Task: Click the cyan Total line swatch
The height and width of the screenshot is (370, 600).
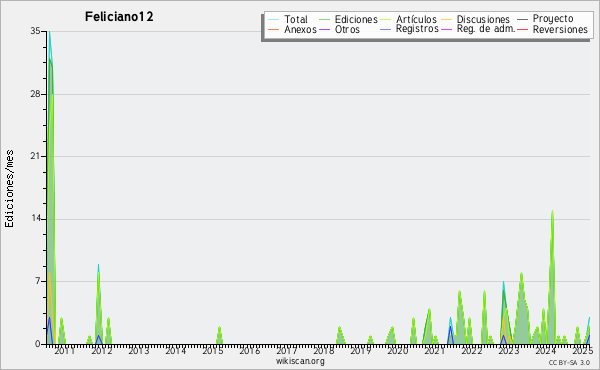Action: point(274,19)
